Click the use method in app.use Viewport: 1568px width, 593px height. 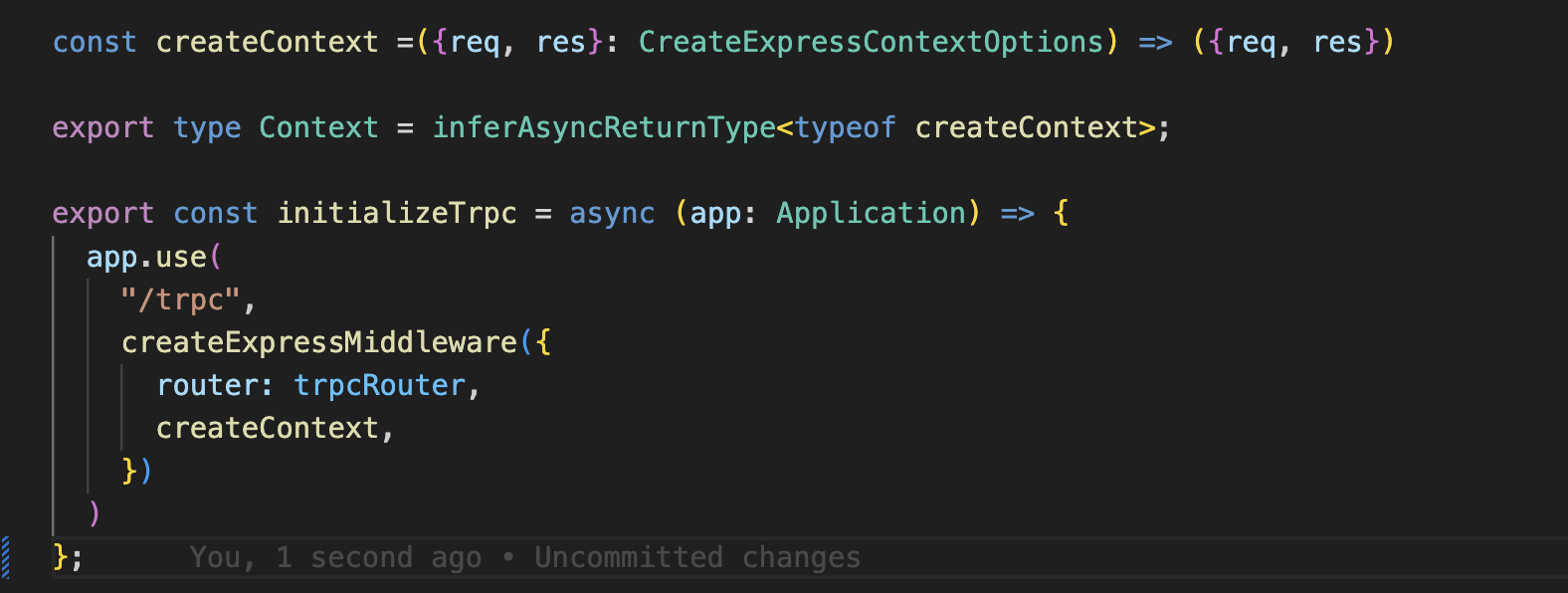181,257
